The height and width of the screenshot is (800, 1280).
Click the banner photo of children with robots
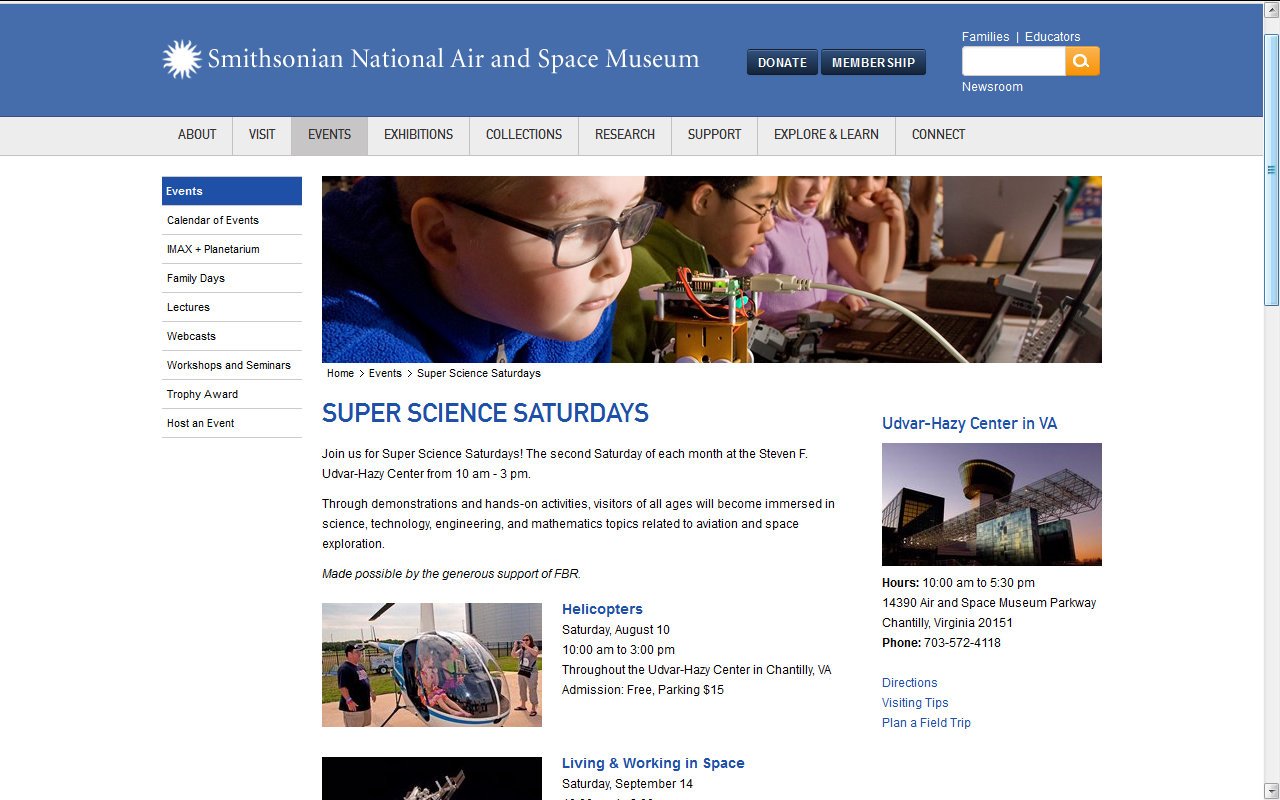(x=712, y=270)
